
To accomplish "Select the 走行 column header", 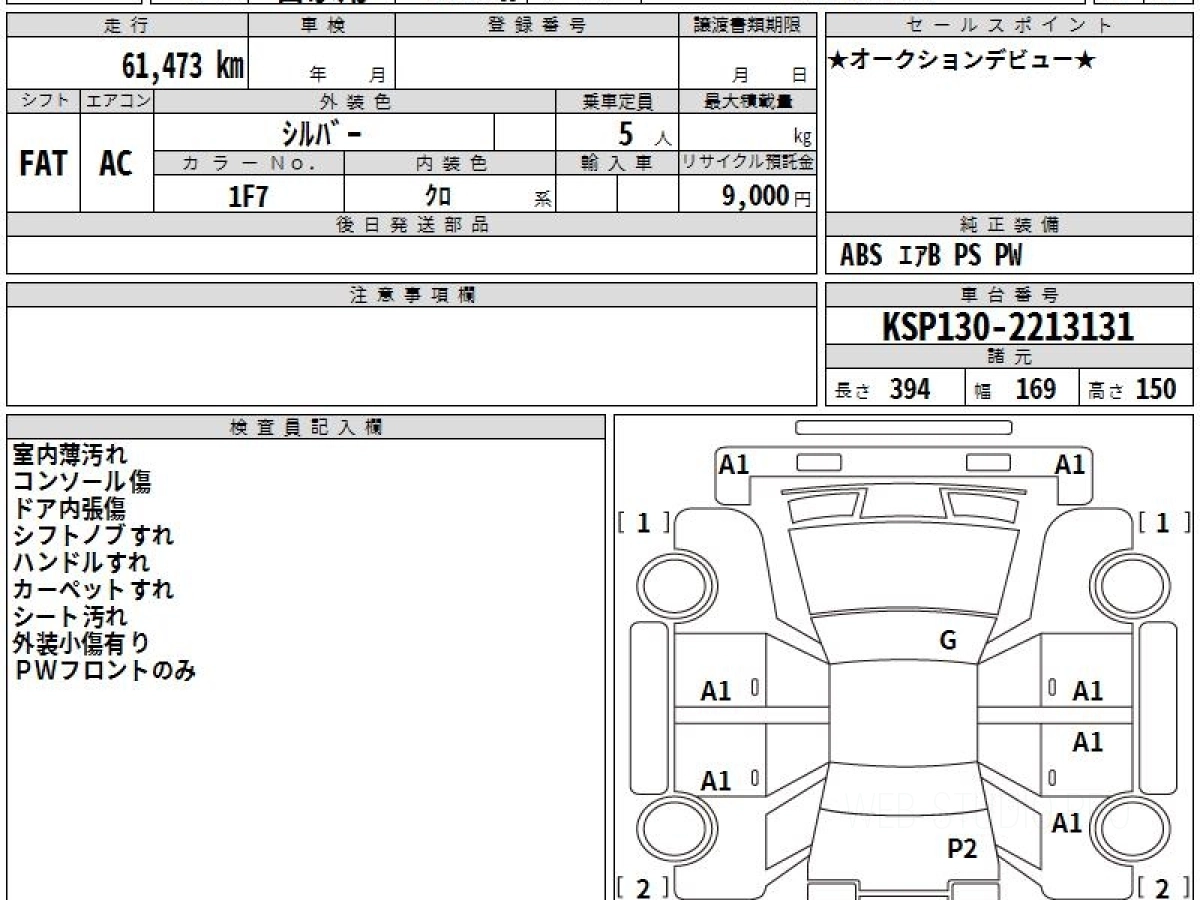I will point(127,26).
